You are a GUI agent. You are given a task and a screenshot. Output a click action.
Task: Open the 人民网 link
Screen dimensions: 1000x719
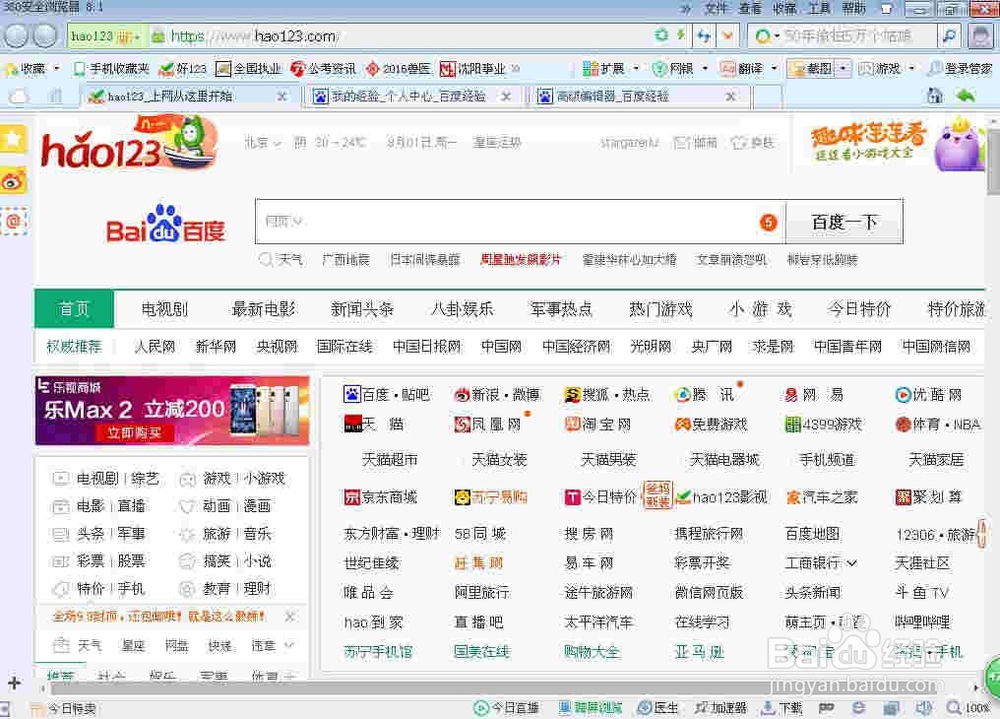click(154, 346)
